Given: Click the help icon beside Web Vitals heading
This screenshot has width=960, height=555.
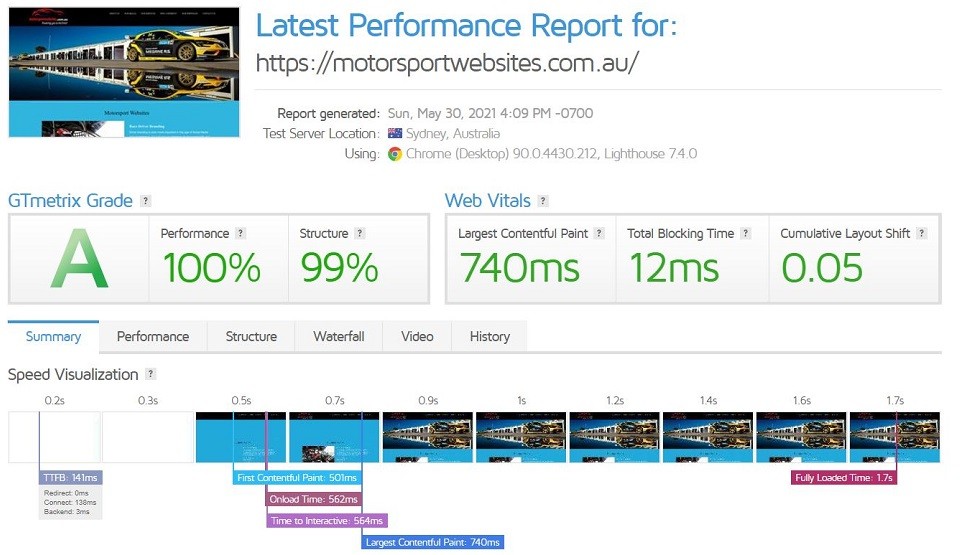Looking at the screenshot, I should pos(543,201).
